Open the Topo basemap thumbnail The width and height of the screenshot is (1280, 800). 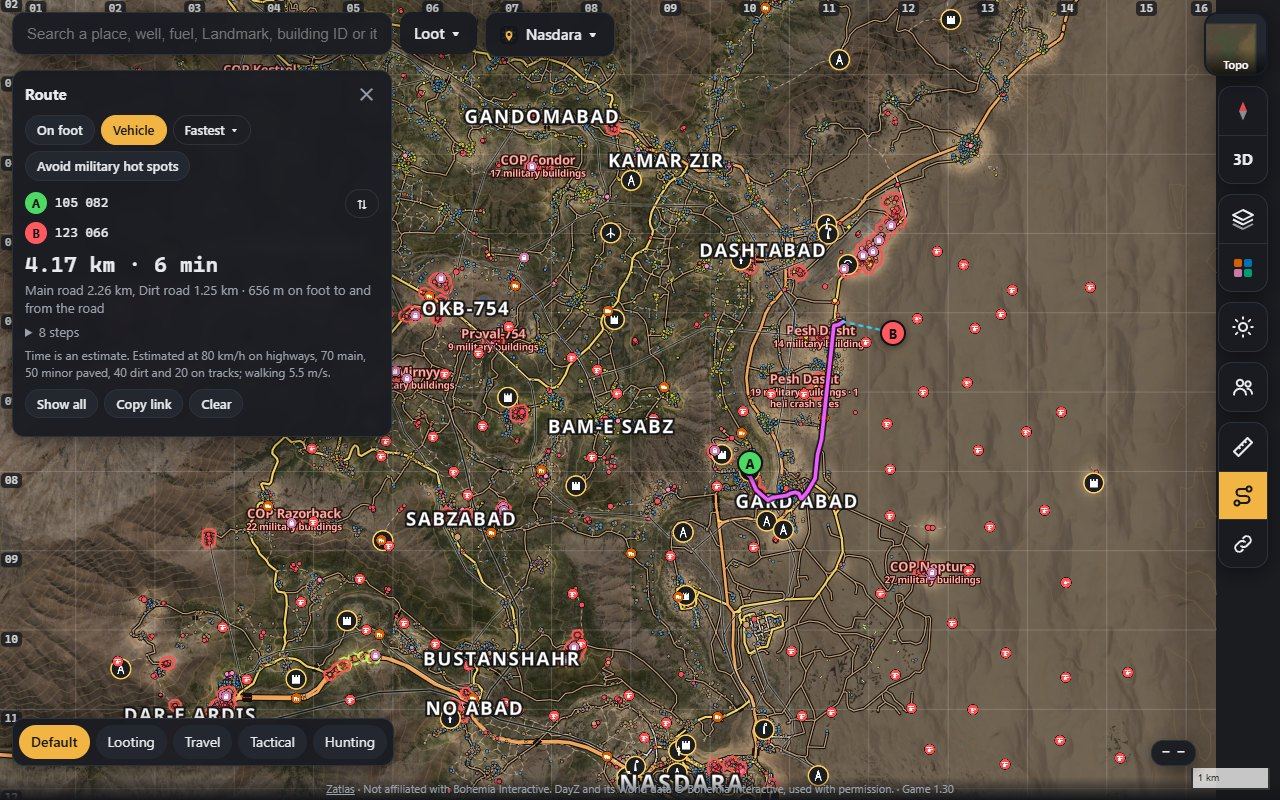[1235, 45]
